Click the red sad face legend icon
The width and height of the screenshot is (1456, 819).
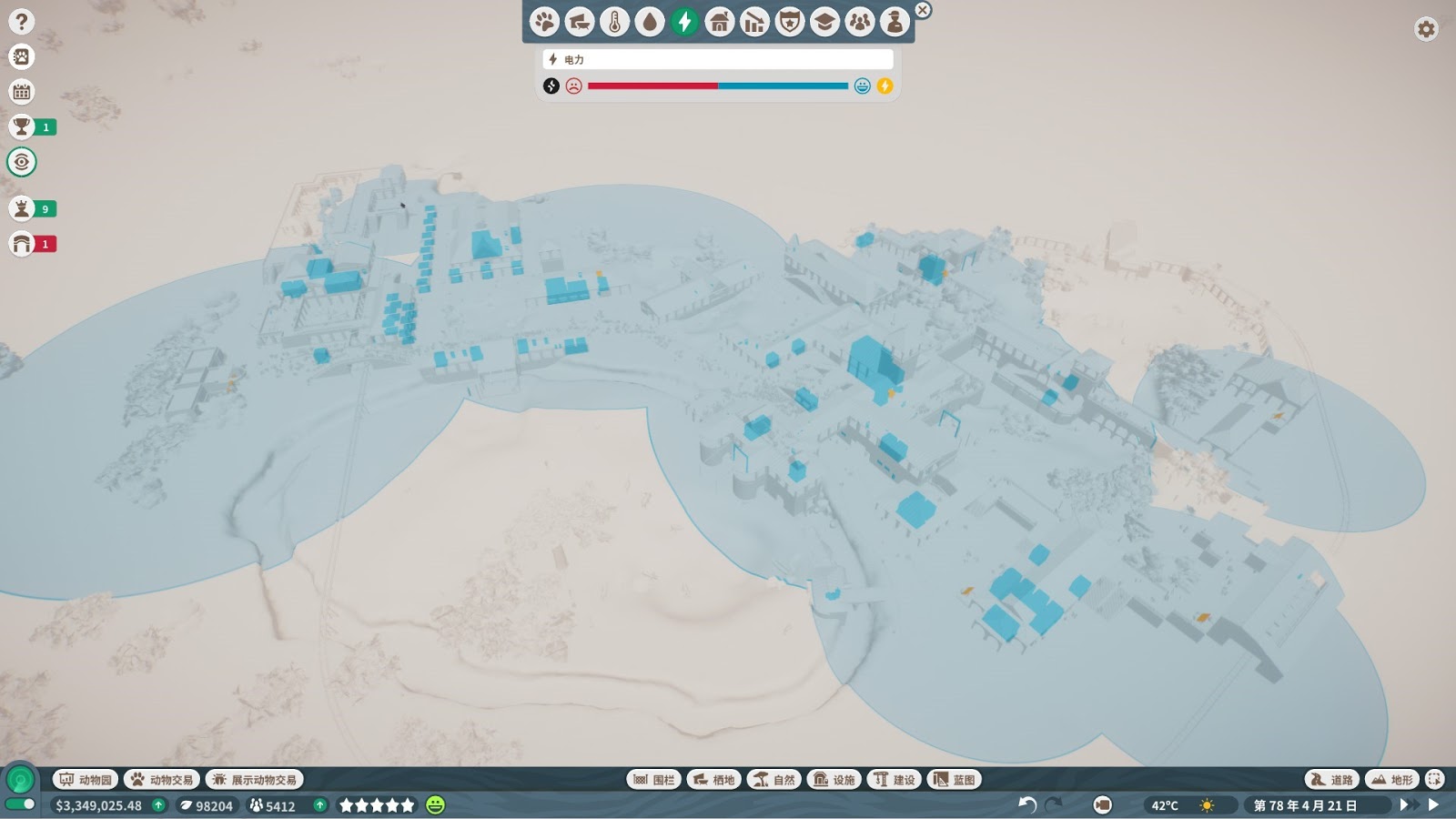pos(573,86)
